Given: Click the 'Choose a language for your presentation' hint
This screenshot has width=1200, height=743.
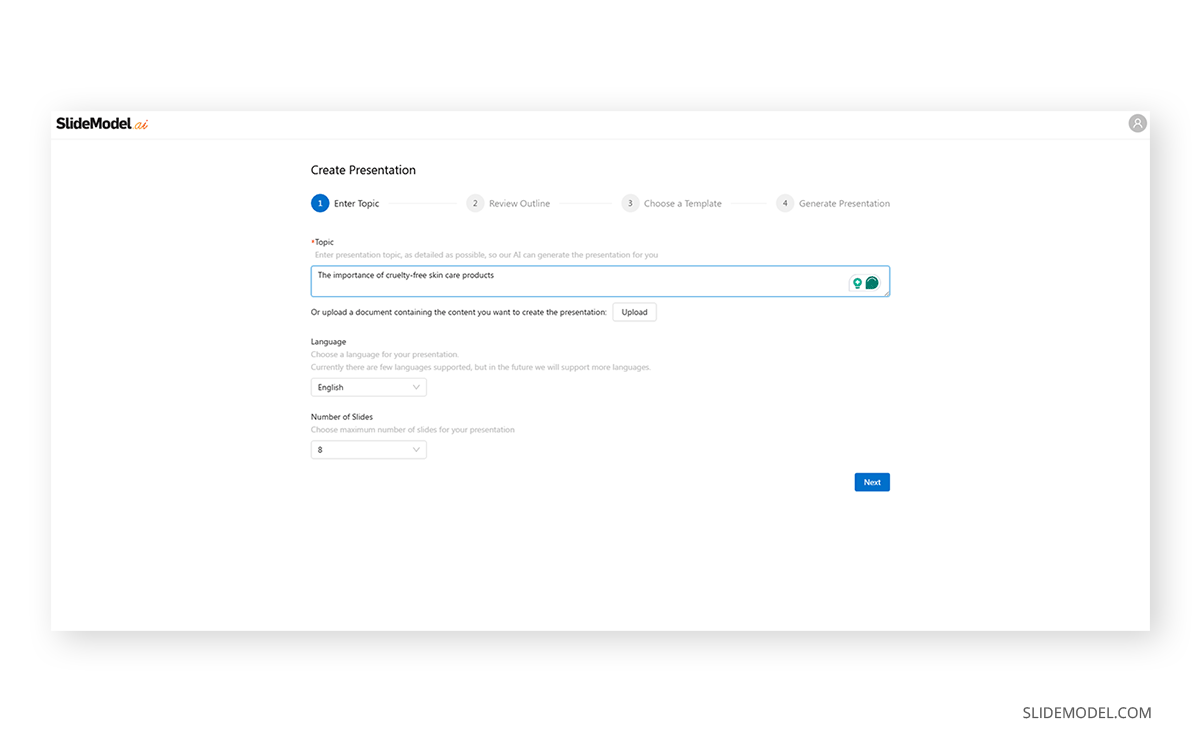Looking at the screenshot, I should coord(385,355).
